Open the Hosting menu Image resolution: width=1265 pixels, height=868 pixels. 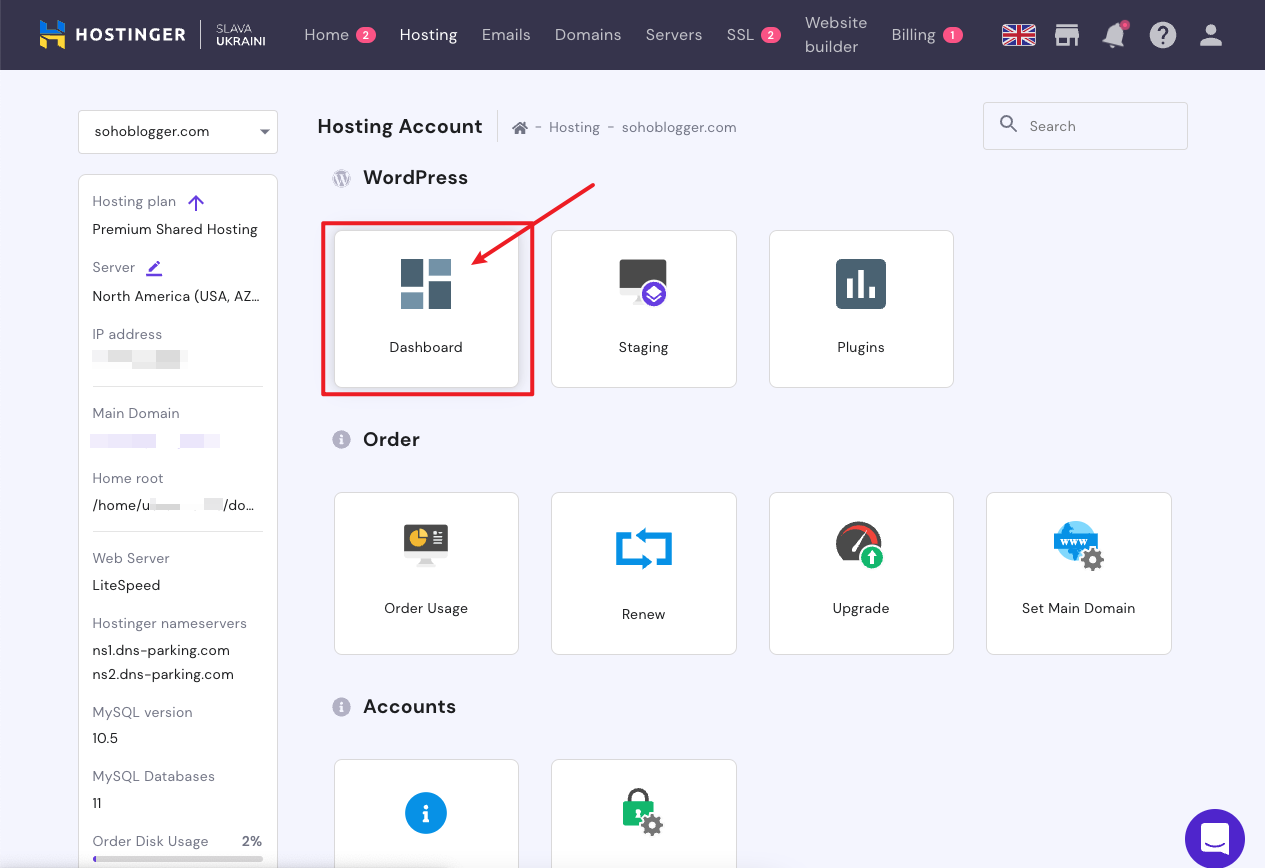[x=428, y=35]
